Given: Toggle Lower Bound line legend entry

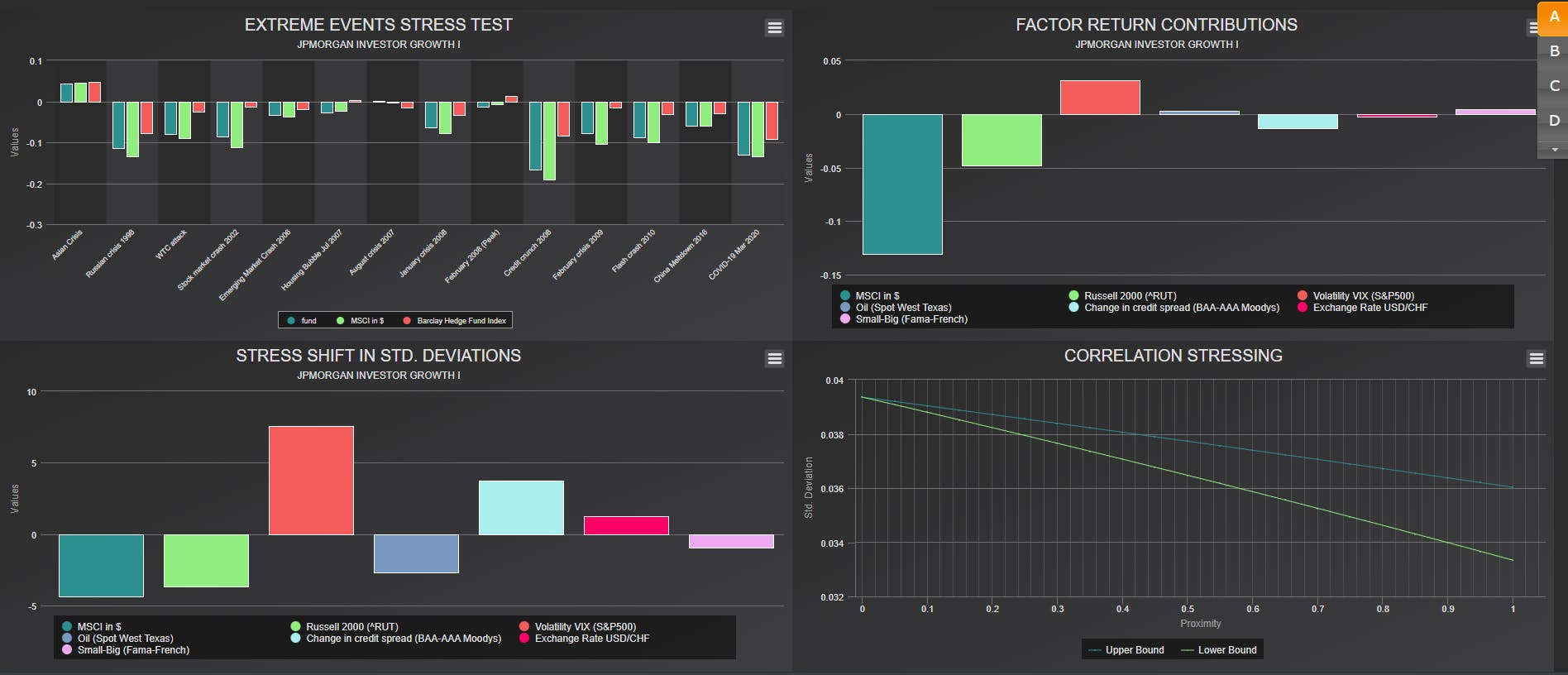Looking at the screenshot, I should click(x=1219, y=650).
